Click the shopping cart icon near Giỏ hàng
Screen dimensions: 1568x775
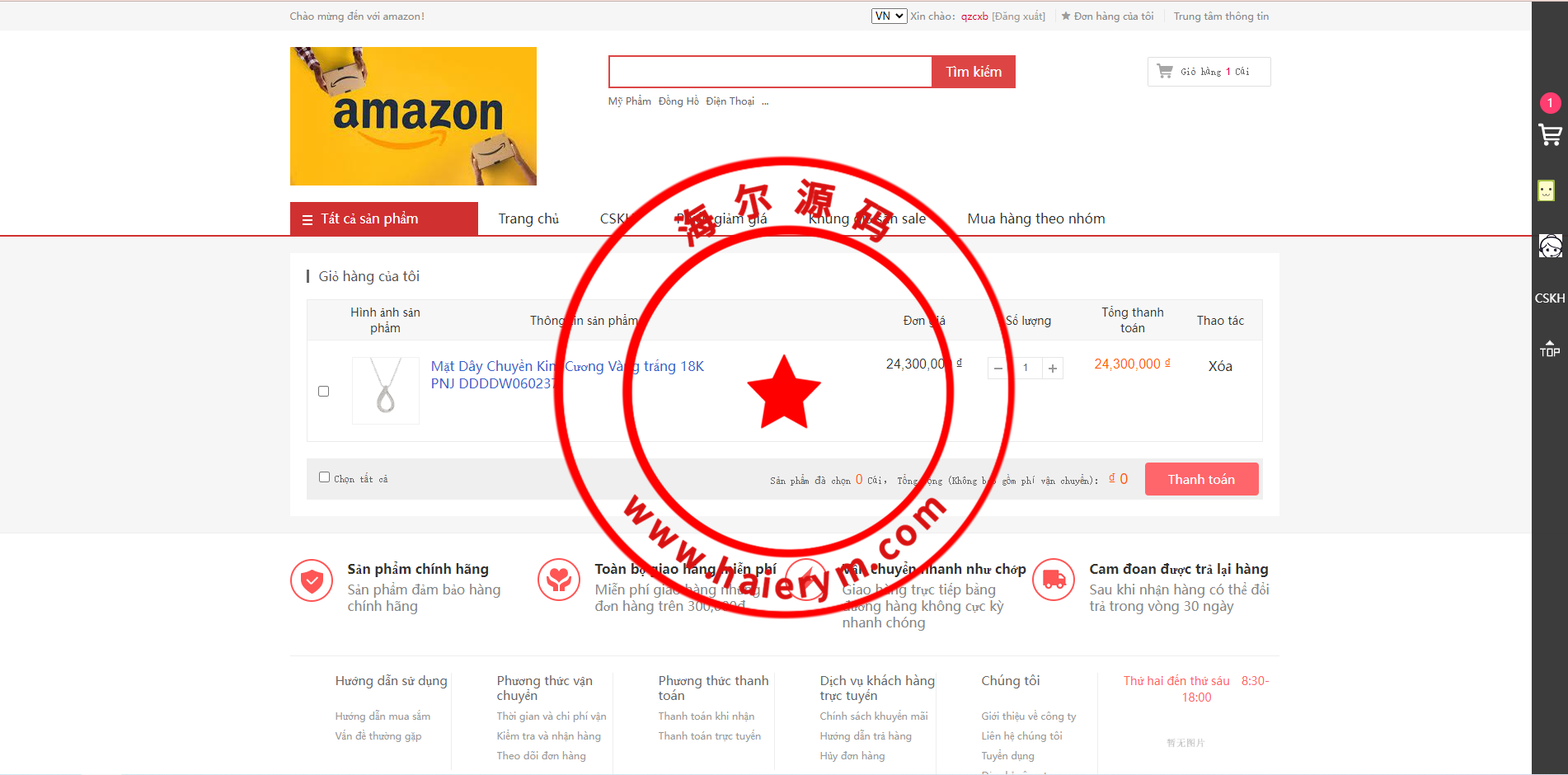pyautogui.click(x=1165, y=72)
